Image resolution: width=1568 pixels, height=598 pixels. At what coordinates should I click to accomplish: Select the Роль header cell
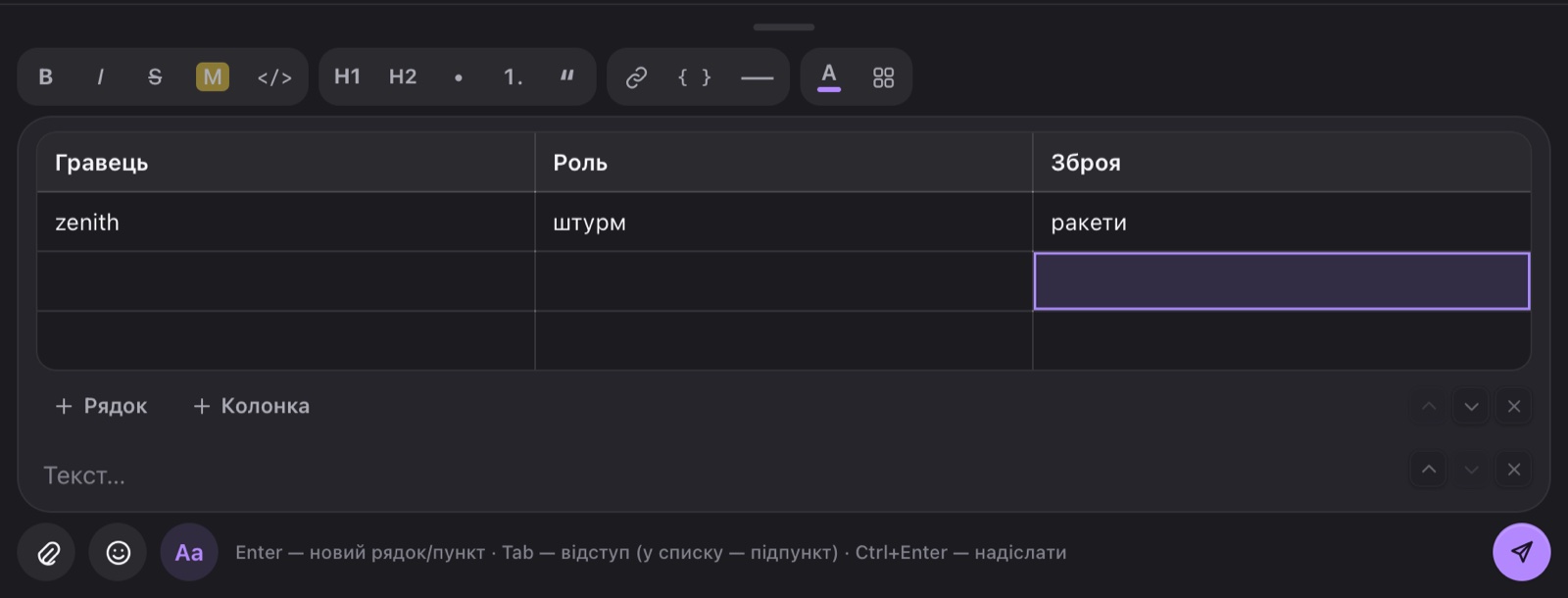[784, 163]
